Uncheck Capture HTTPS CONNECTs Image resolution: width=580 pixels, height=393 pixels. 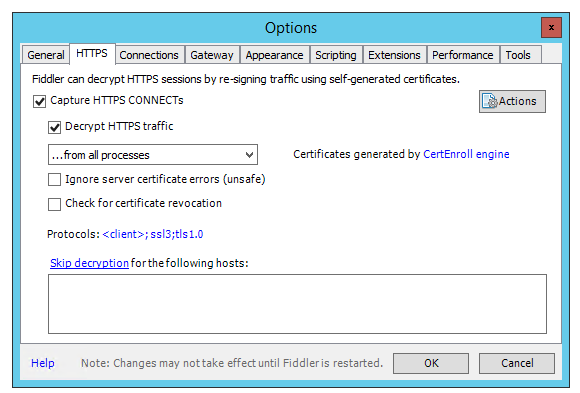(x=39, y=101)
